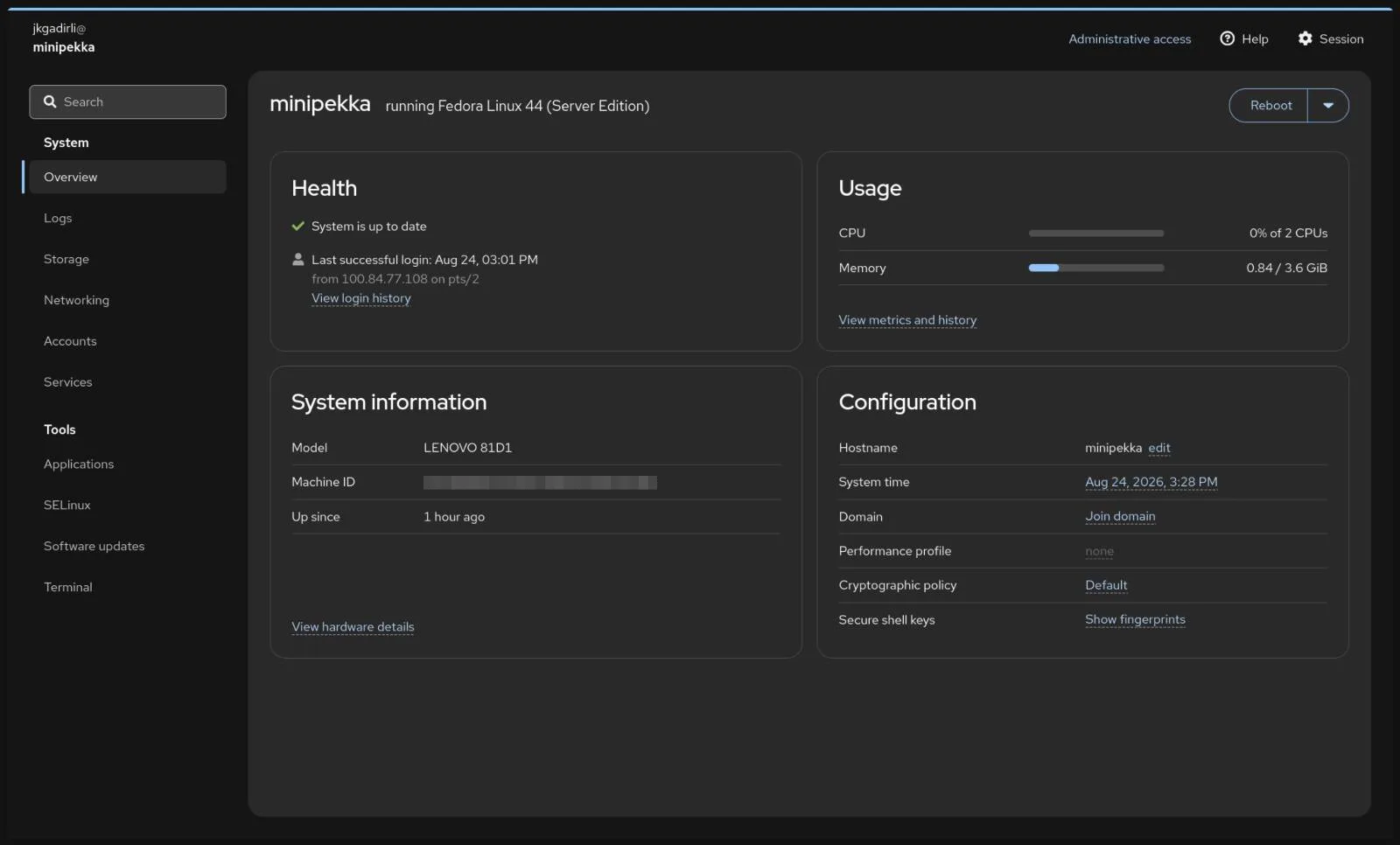Click the 'Tools' sidebar section header
The image size is (1400, 845).
point(59,429)
